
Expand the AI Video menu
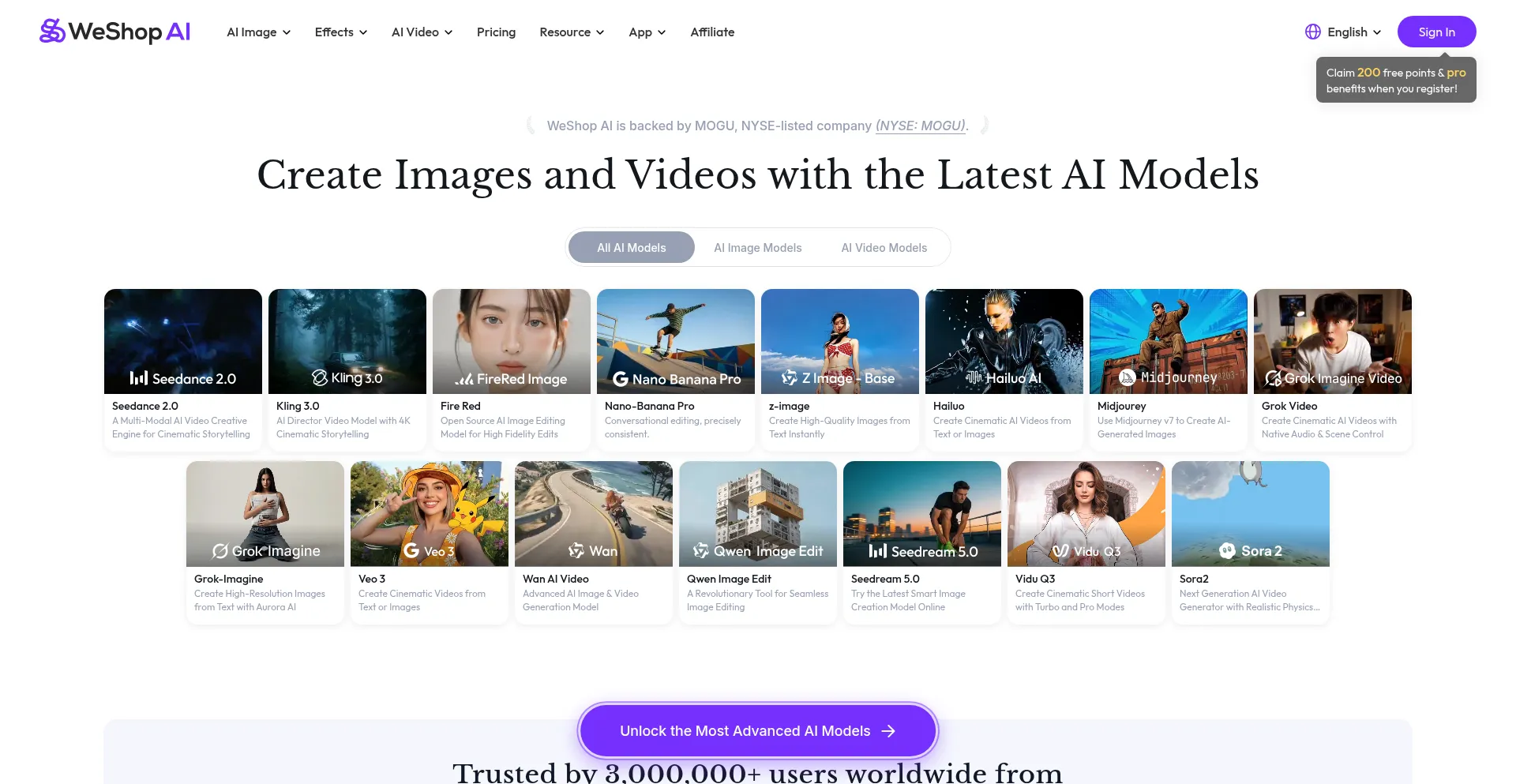pyautogui.click(x=422, y=32)
